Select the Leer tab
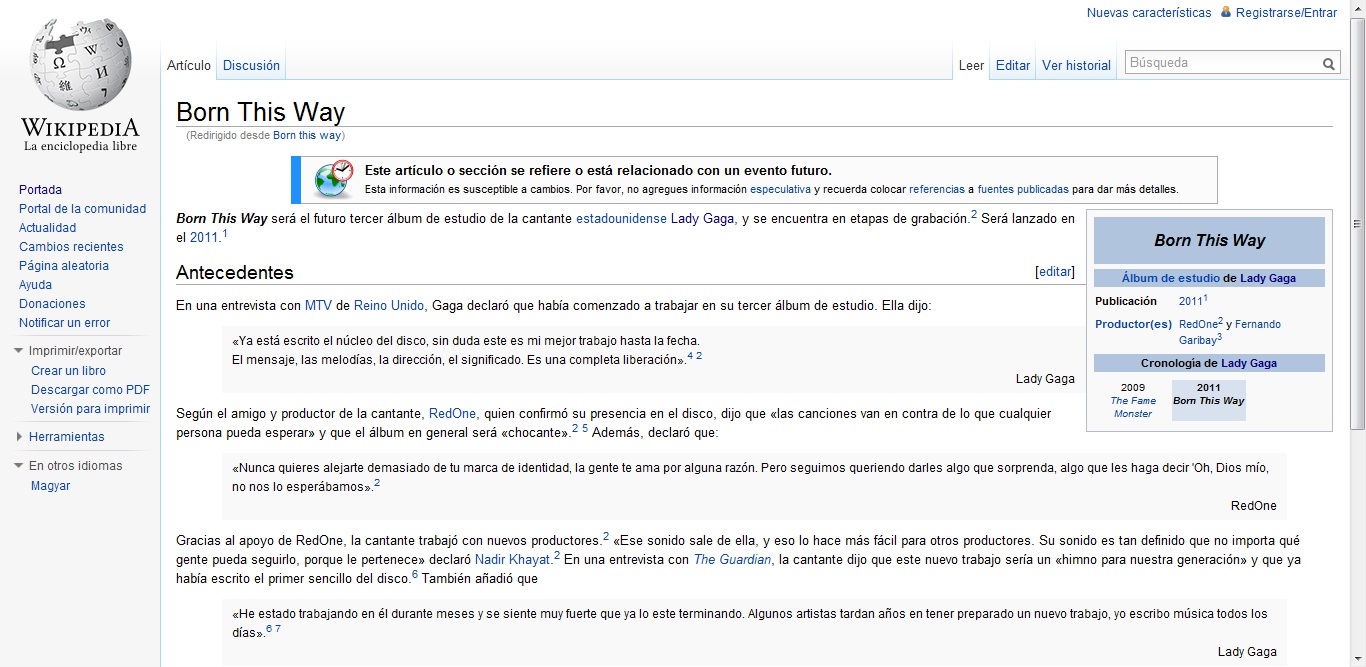This screenshot has width=1366, height=667. point(971,65)
